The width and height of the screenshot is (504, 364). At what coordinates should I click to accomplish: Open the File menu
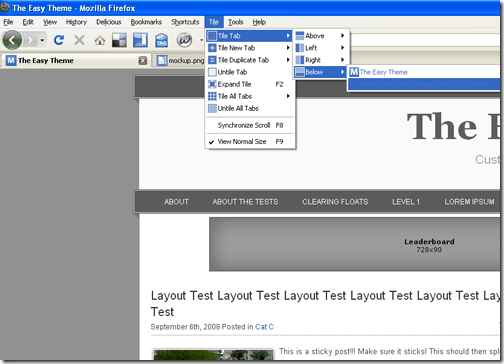tap(8, 22)
